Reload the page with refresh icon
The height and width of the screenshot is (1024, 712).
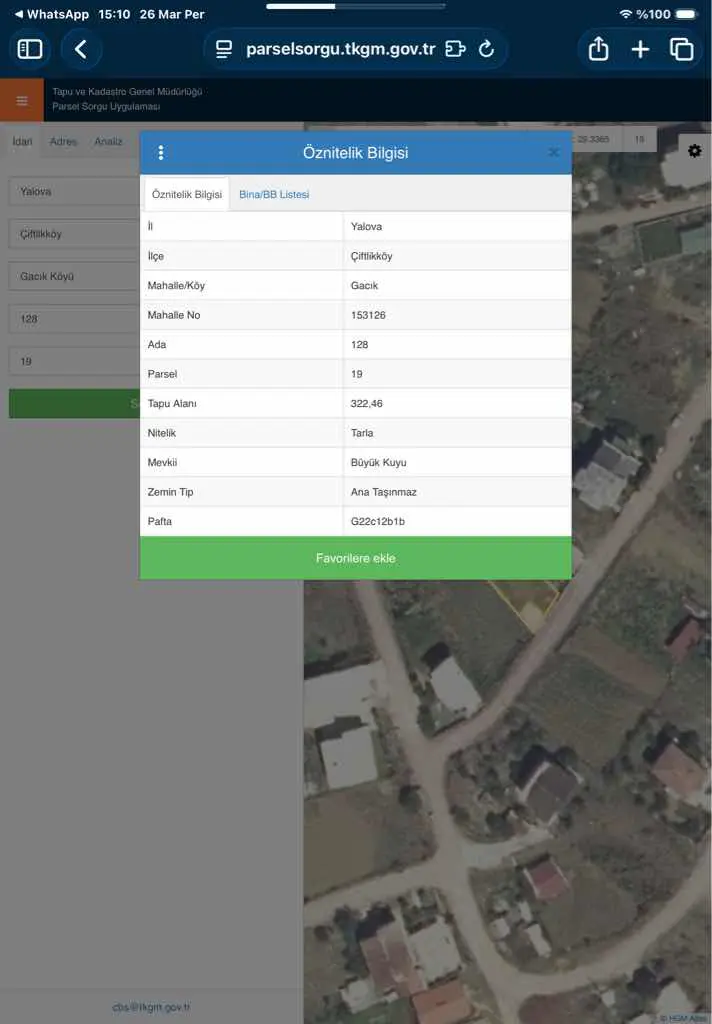[x=486, y=49]
